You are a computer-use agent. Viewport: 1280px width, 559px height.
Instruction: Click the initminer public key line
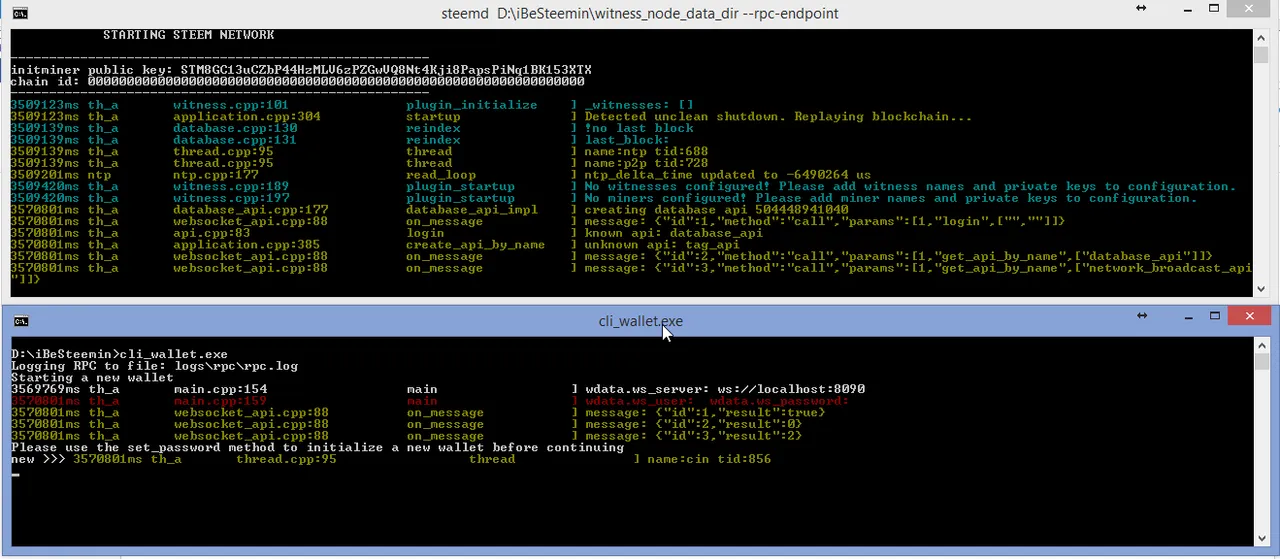[x=301, y=70]
